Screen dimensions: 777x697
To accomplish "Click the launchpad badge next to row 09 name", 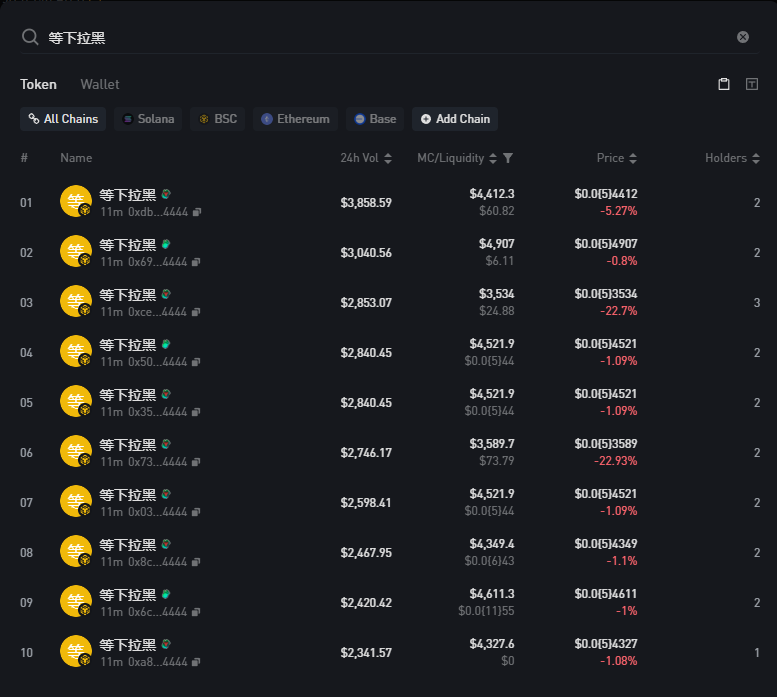I will [x=166, y=594].
